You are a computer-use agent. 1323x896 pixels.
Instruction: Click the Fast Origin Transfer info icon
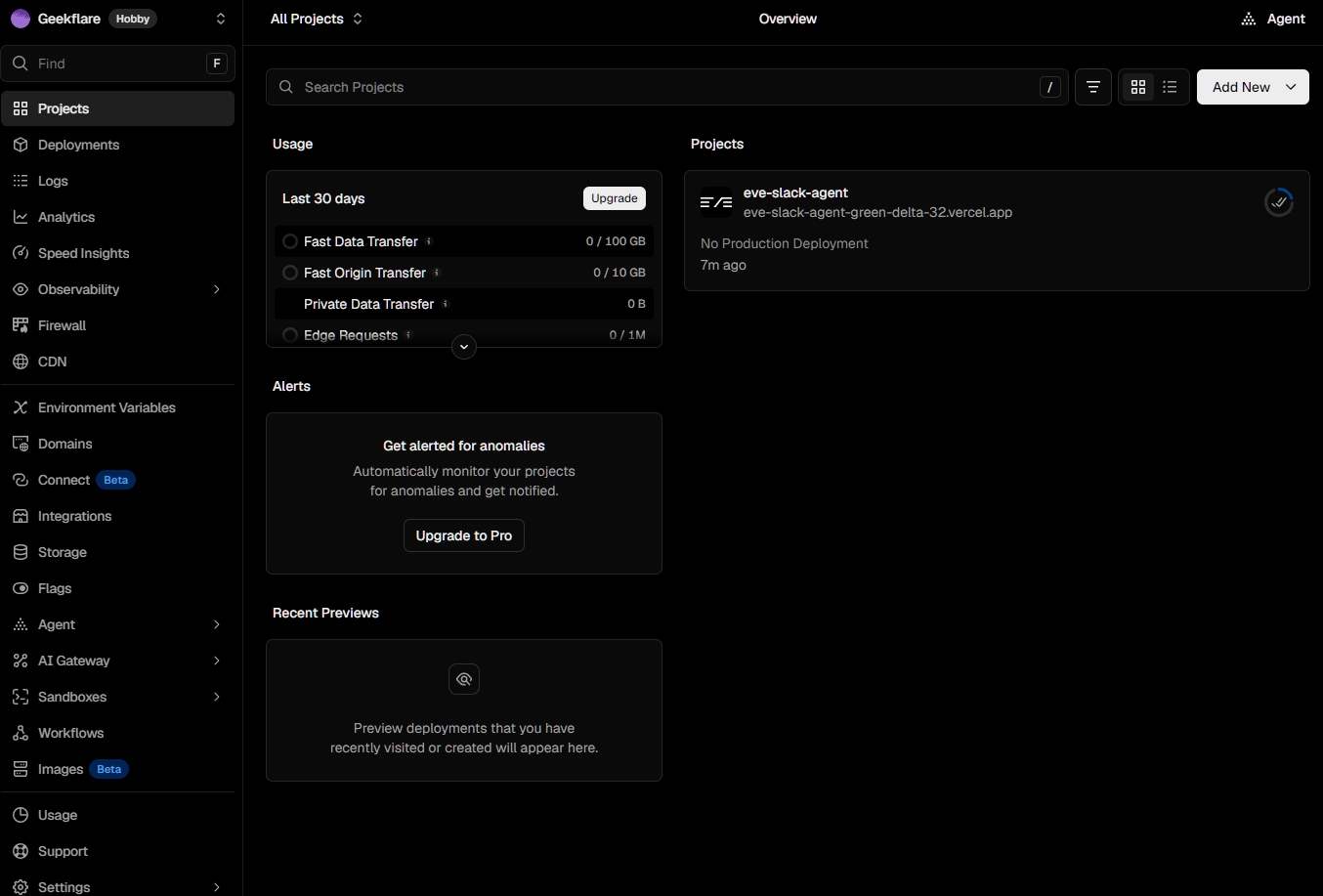[x=437, y=273]
